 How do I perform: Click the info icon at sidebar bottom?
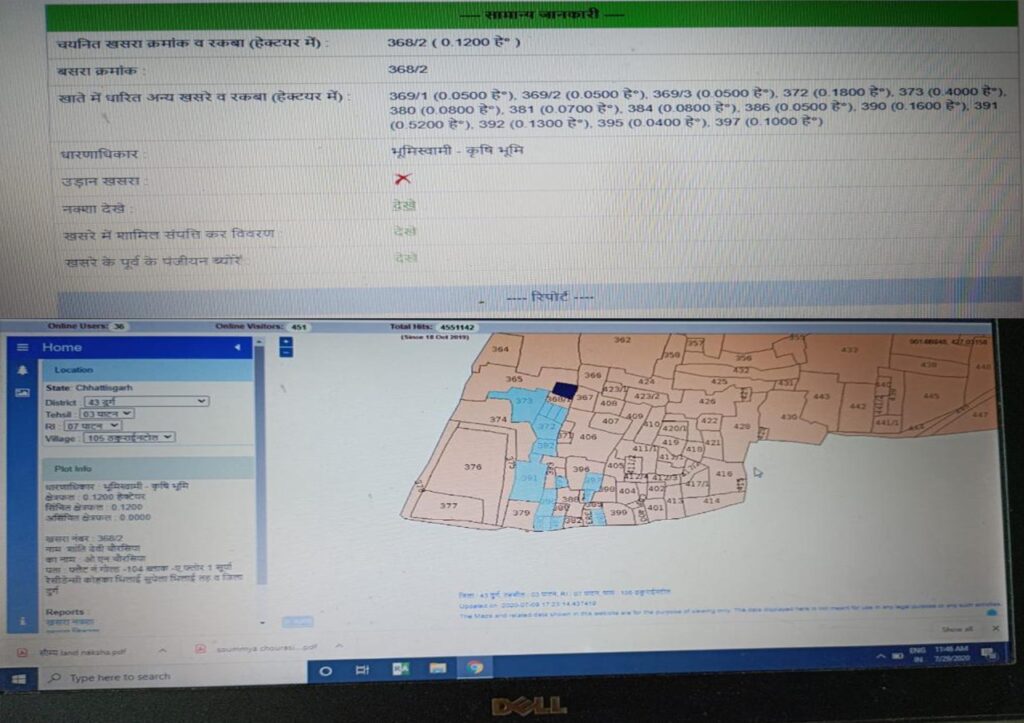[x=21, y=621]
